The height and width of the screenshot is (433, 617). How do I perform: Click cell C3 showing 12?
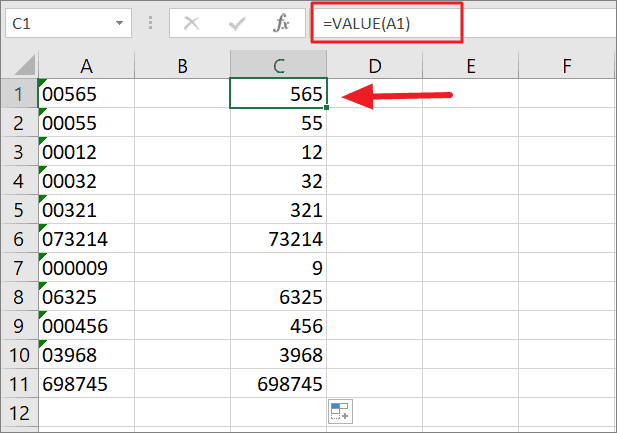coord(279,152)
